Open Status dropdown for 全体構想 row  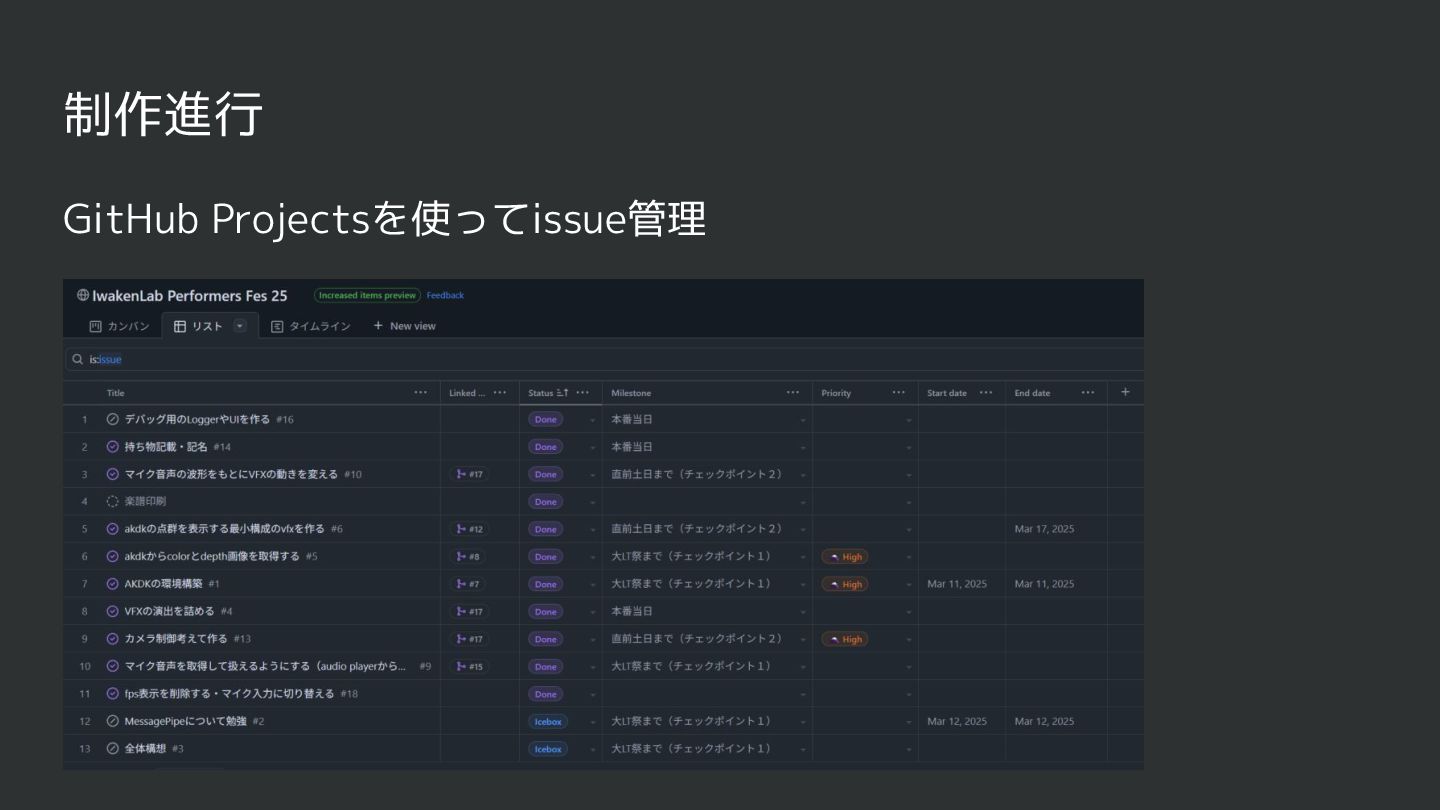(x=593, y=749)
